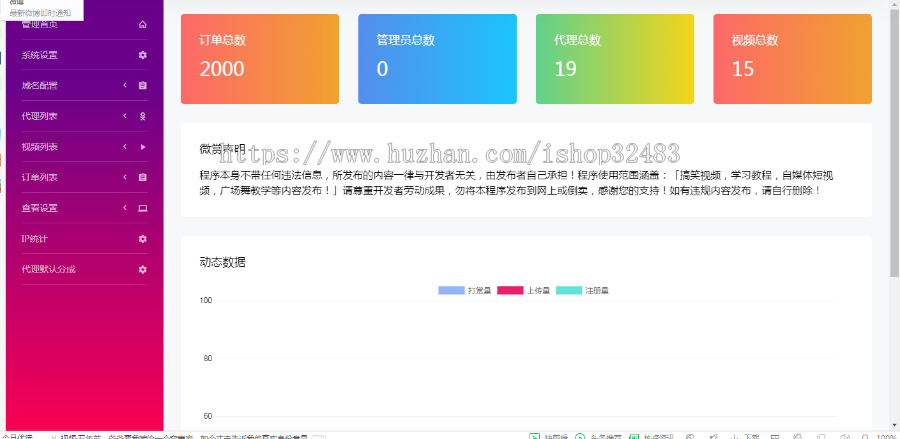Viewport: 900px width, 439px height.
Task: Click the play icon beside 视频列表
Action: click(x=142, y=147)
